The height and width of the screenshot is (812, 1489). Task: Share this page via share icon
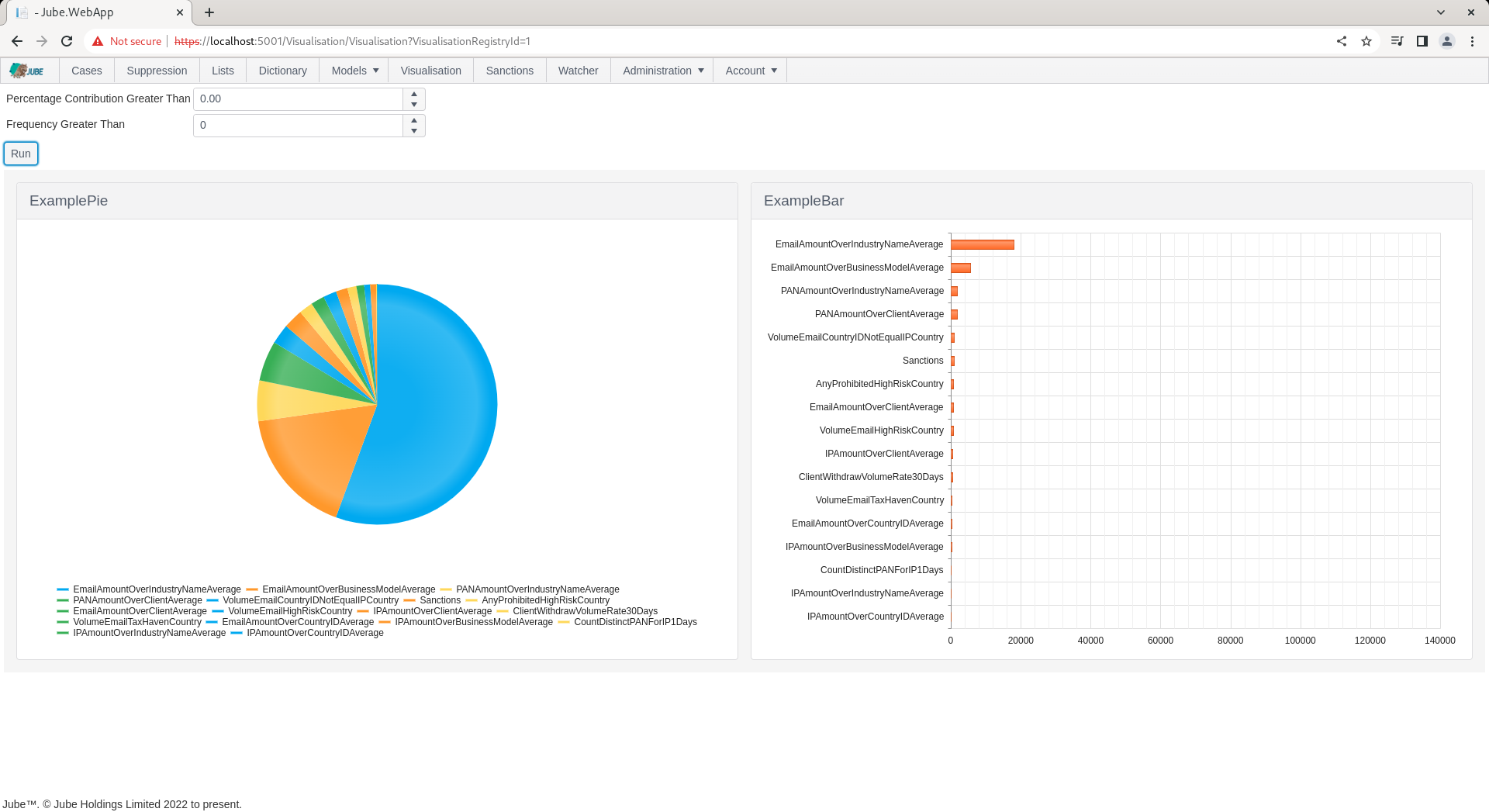1342,41
